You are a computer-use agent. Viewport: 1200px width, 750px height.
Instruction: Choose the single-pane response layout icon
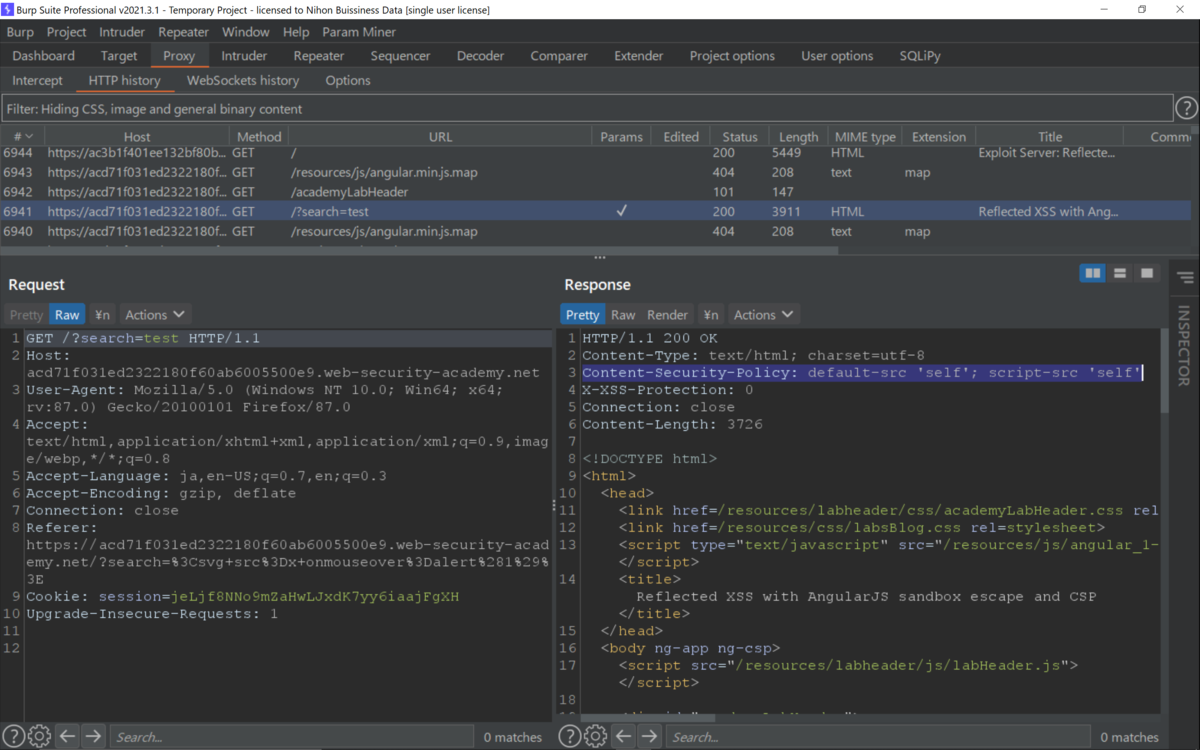point(1146,272)
